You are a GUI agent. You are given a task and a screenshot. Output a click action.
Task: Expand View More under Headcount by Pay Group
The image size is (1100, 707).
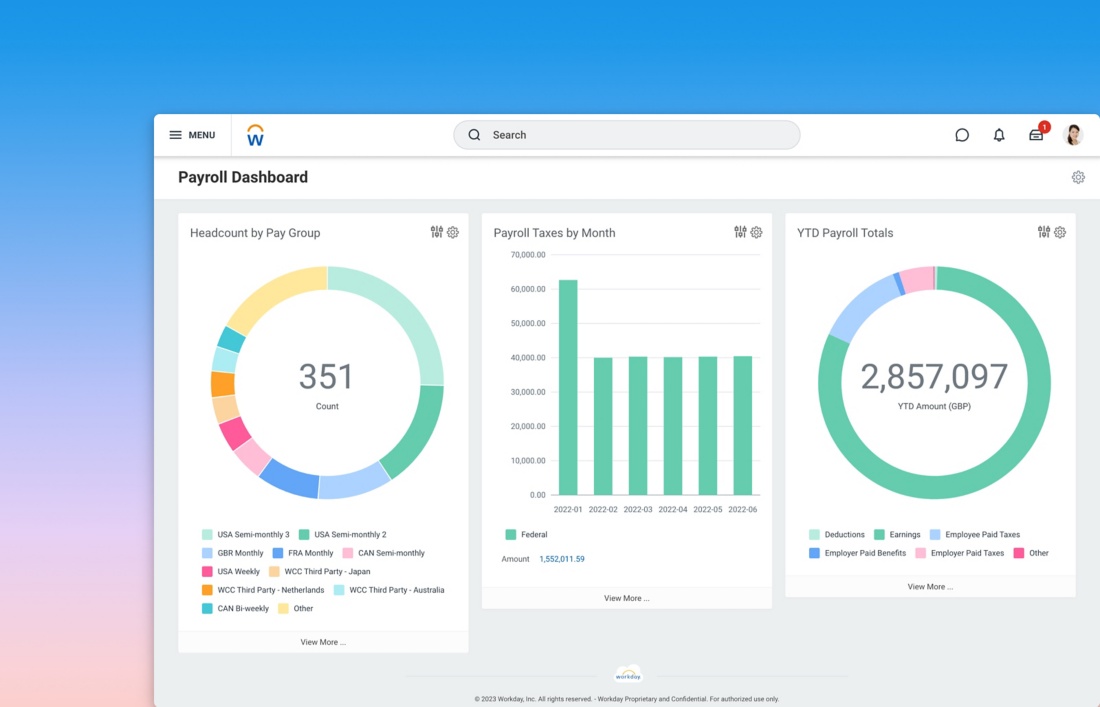point(323,642)
